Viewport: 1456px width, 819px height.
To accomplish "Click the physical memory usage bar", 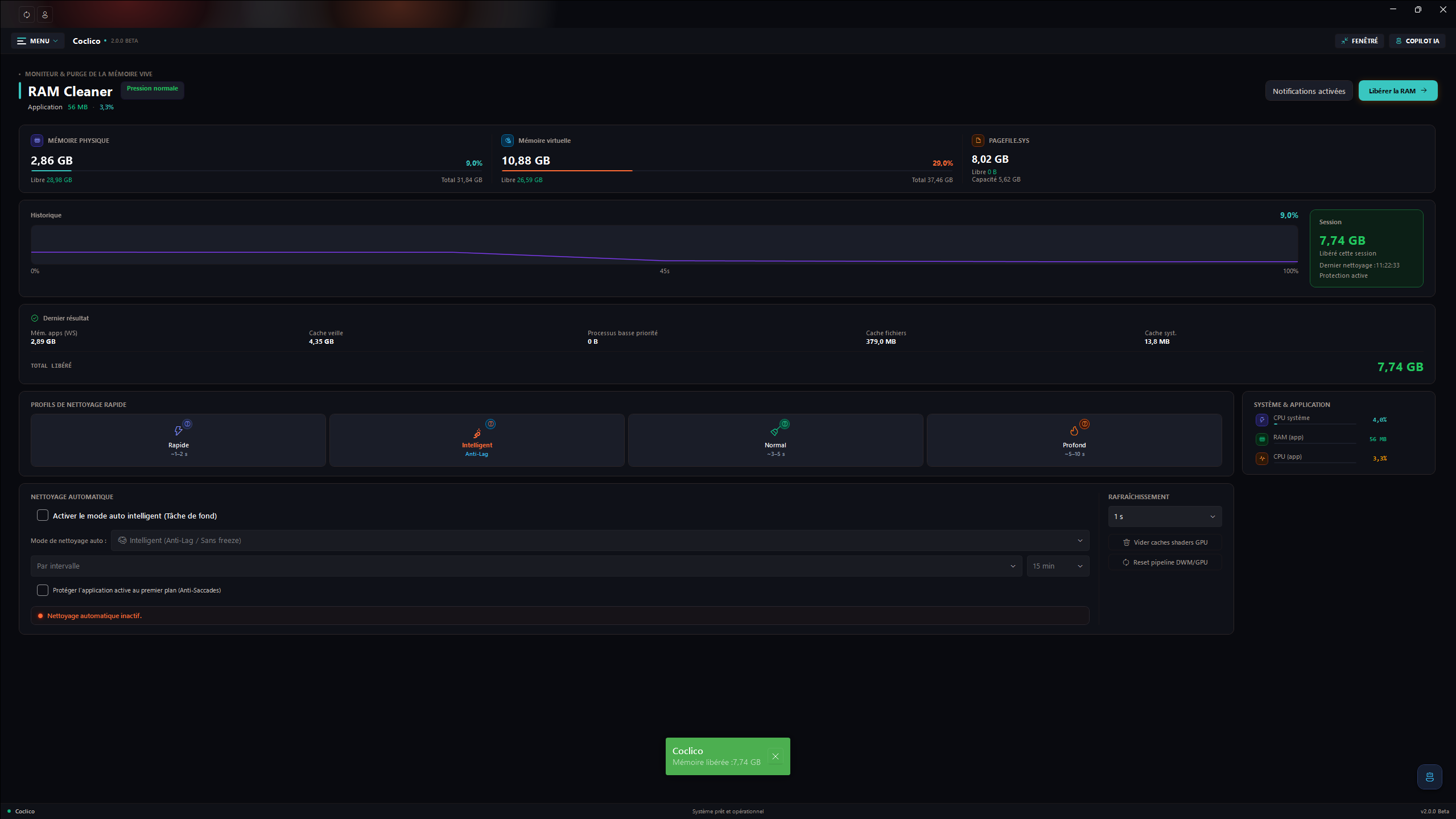I will [x=256, y=170].
